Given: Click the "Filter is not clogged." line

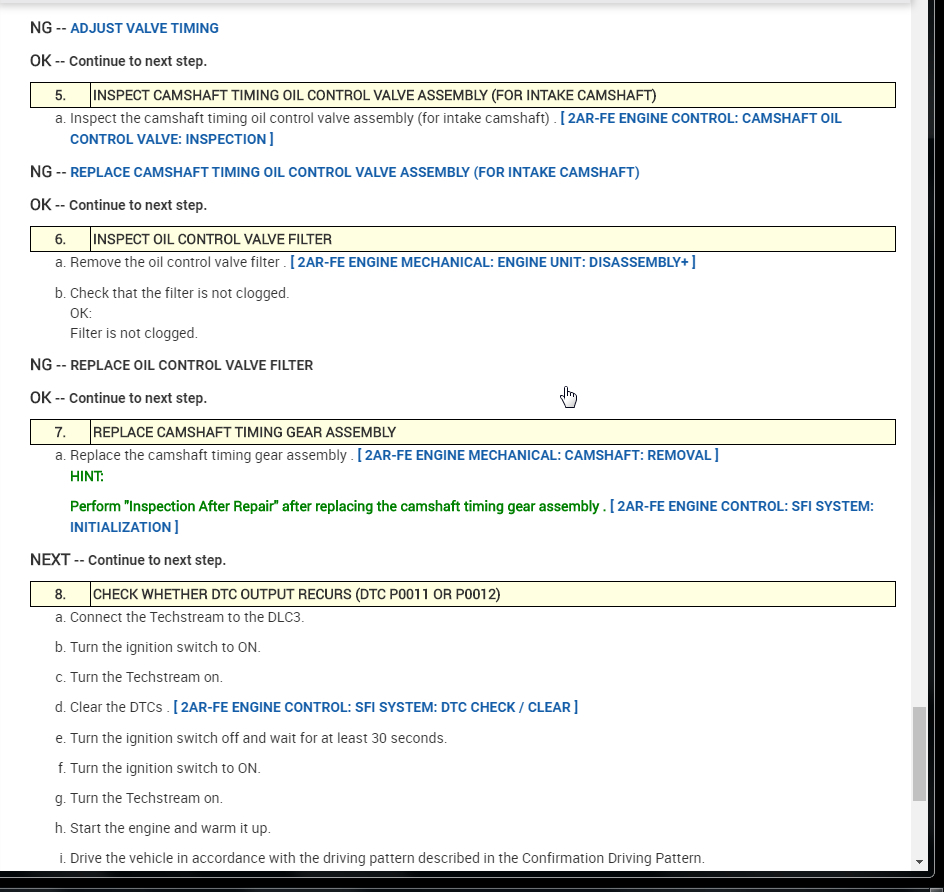Looking at the screenshot, I should (134, 333).
